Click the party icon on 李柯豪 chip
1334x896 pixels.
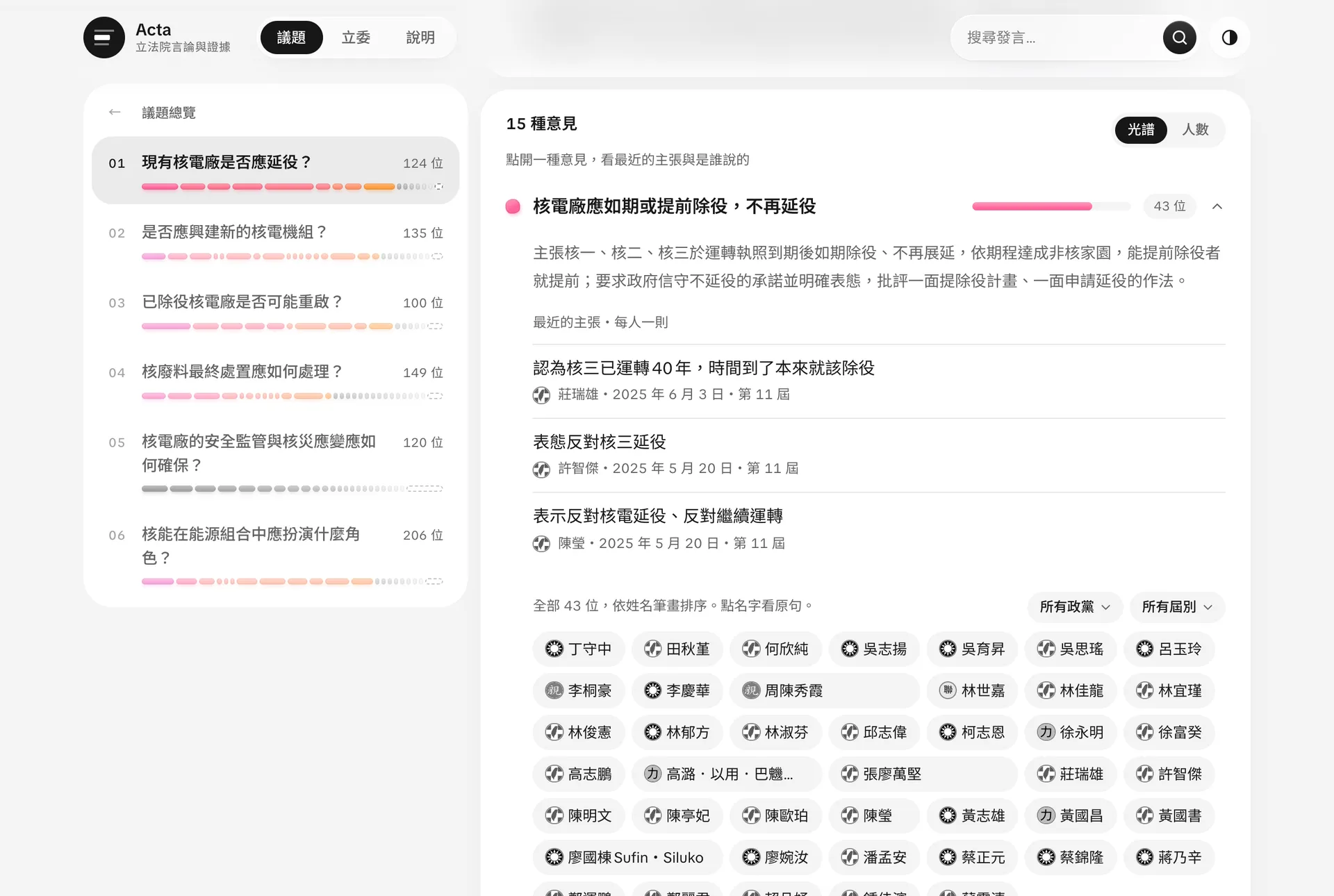554,690
